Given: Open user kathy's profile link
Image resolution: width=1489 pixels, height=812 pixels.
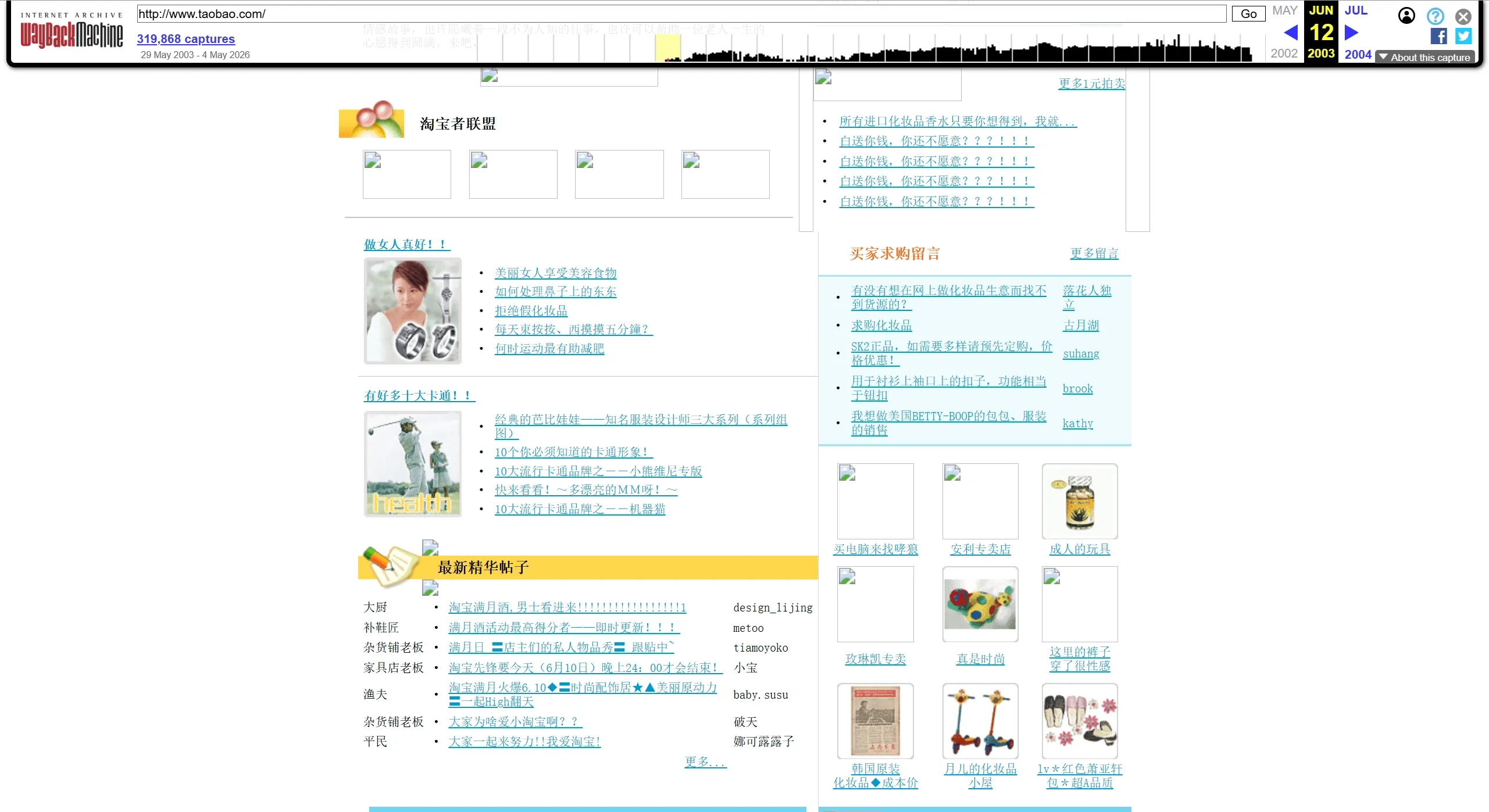Looking at the screenshot, I should click(1077, 423).
